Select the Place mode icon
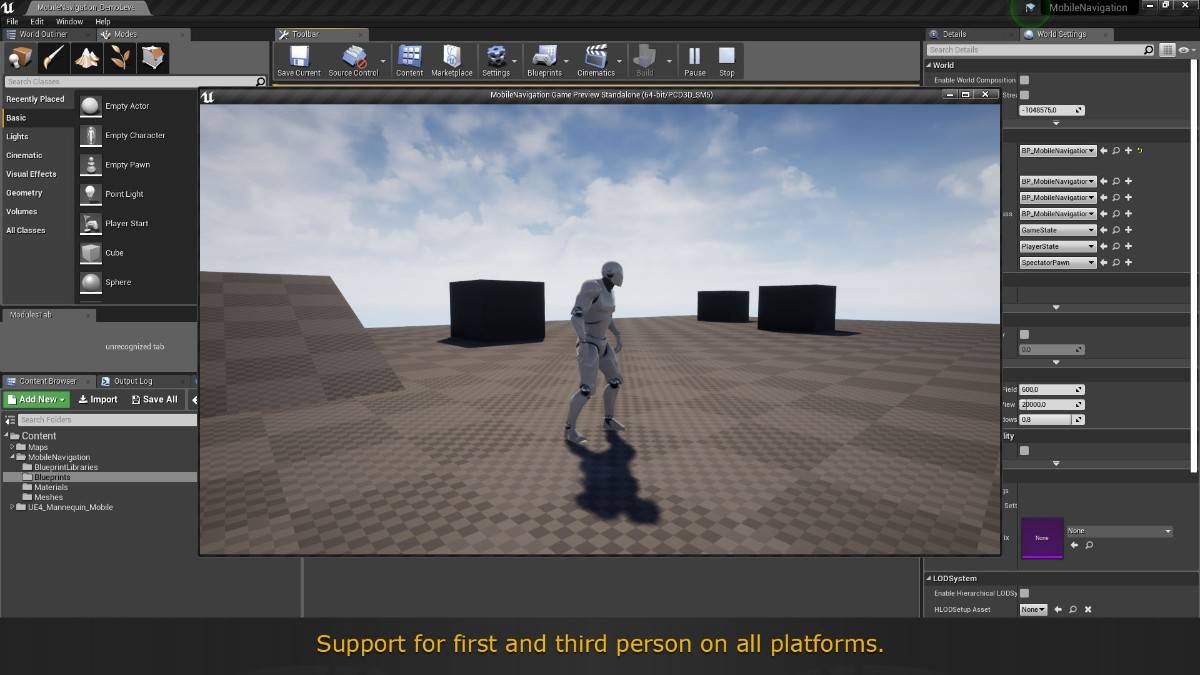Viewport: 1200px width, 675px height. click(22, 58)
